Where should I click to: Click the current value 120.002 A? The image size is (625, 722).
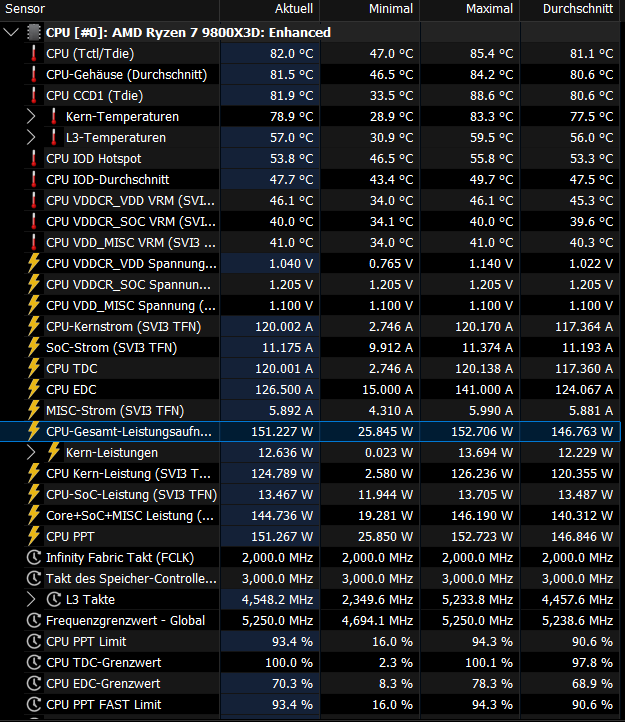tap(284, 327)
